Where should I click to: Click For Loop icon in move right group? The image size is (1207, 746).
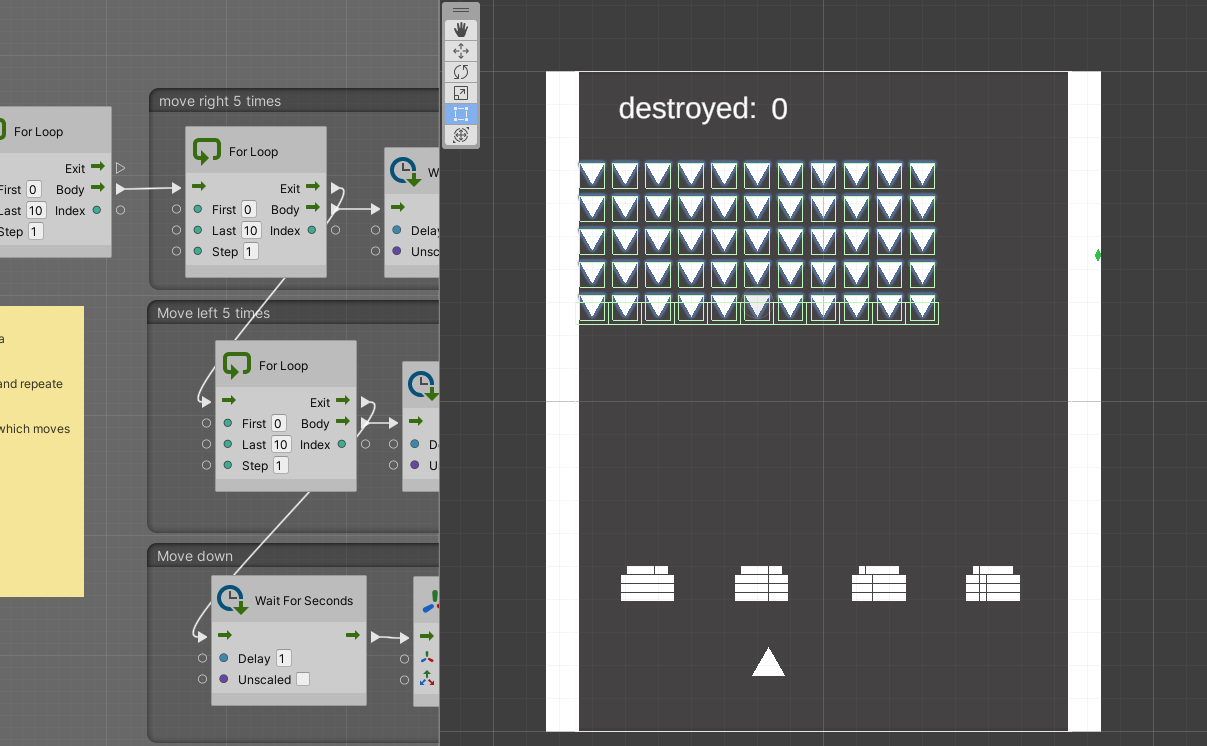[207, 151]
